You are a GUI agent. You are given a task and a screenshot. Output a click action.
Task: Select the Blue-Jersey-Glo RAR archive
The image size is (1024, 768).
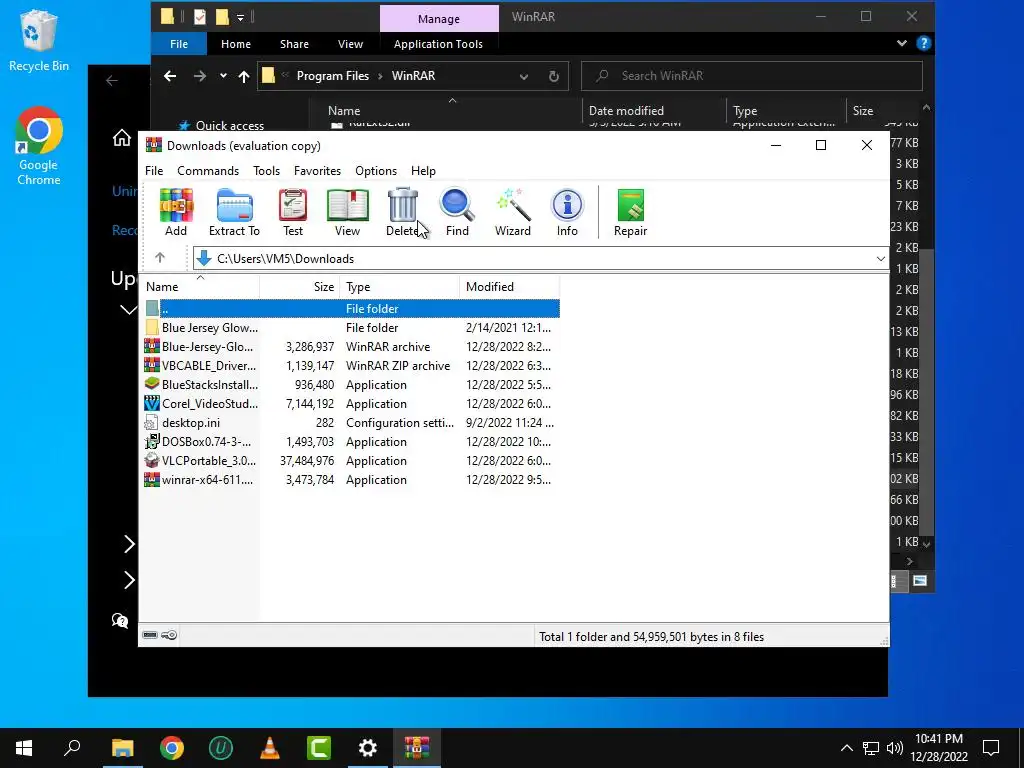(x=351, y=347)
